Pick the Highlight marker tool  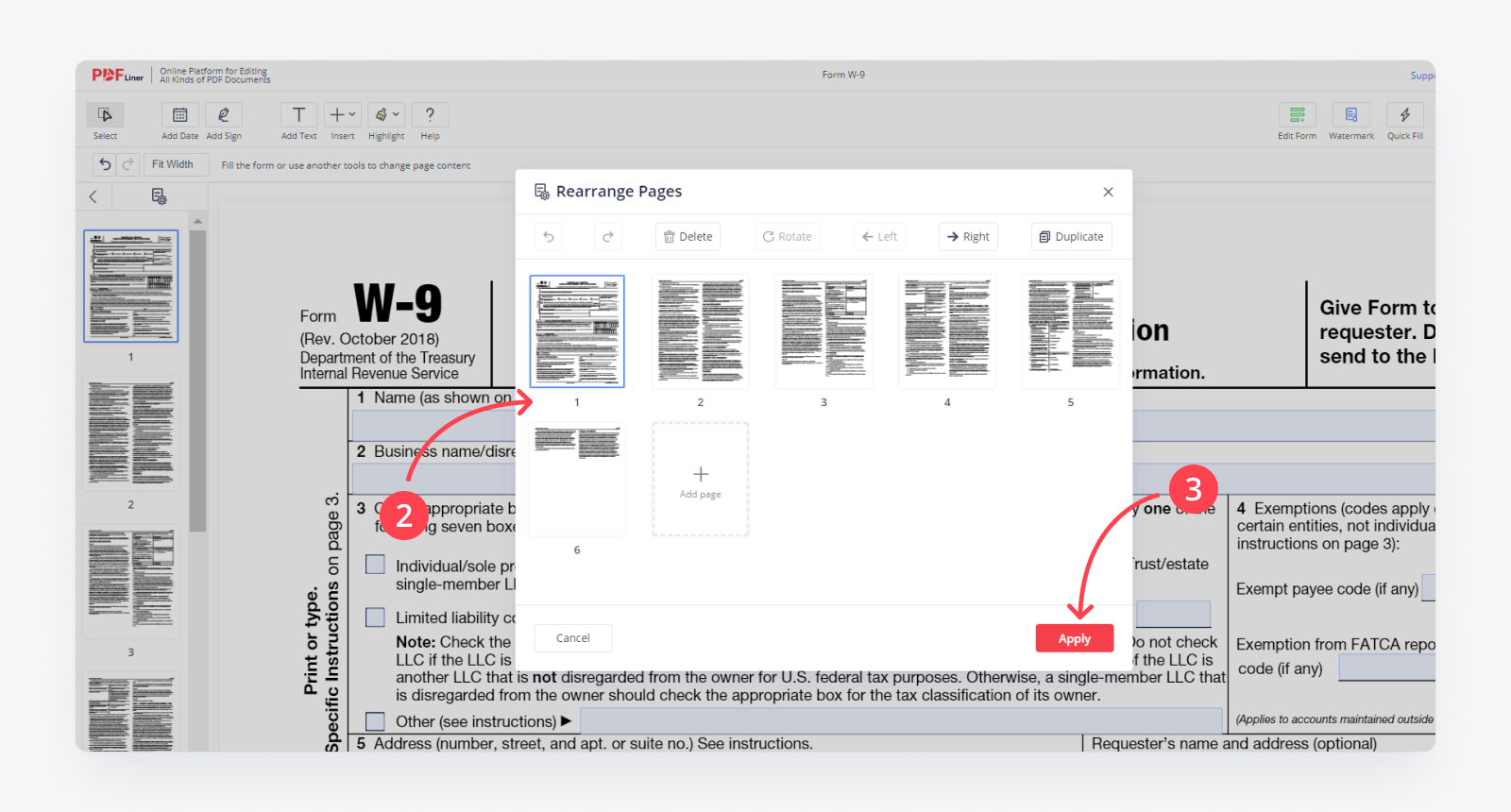tap(381, 114)
